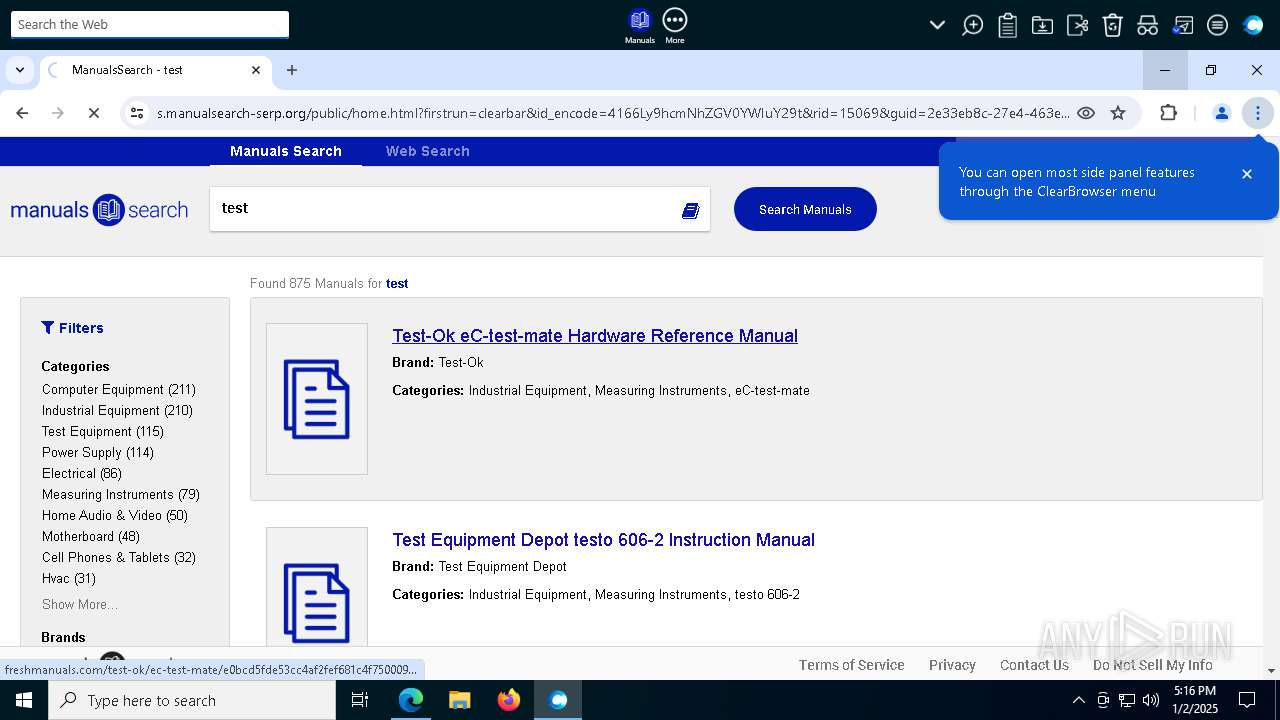
Task: Click the ClearBrowser logo icon
Action: coord(1253,25)
